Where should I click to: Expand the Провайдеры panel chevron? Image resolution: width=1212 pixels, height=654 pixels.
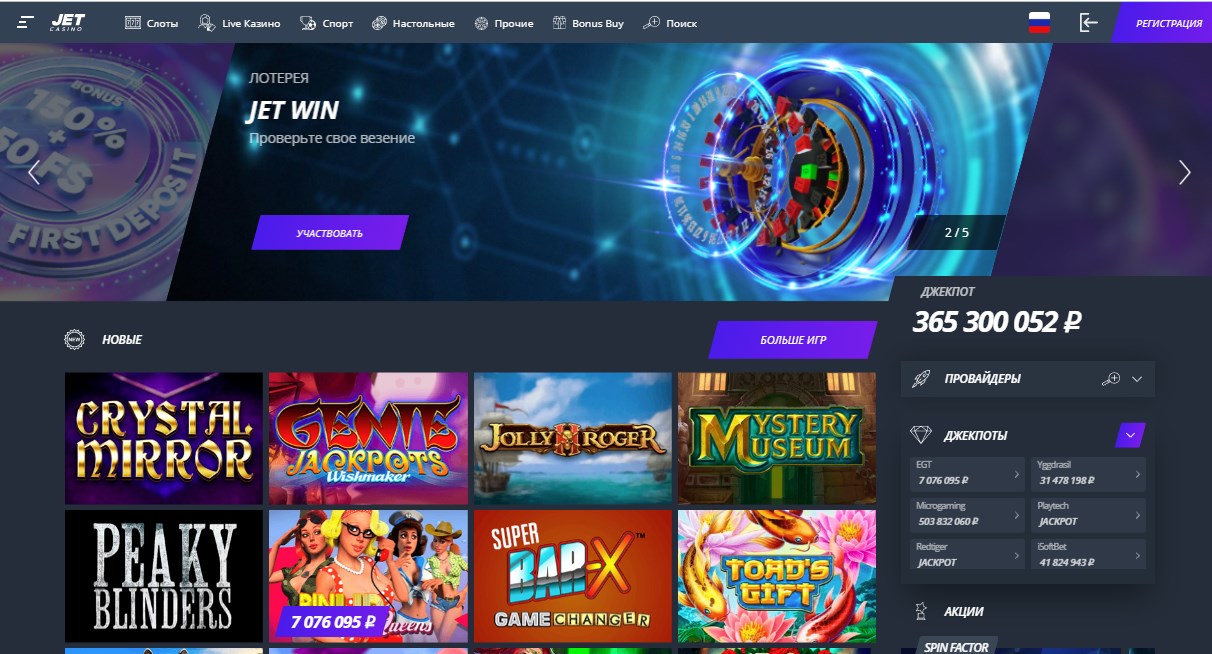pos(1137,379)
